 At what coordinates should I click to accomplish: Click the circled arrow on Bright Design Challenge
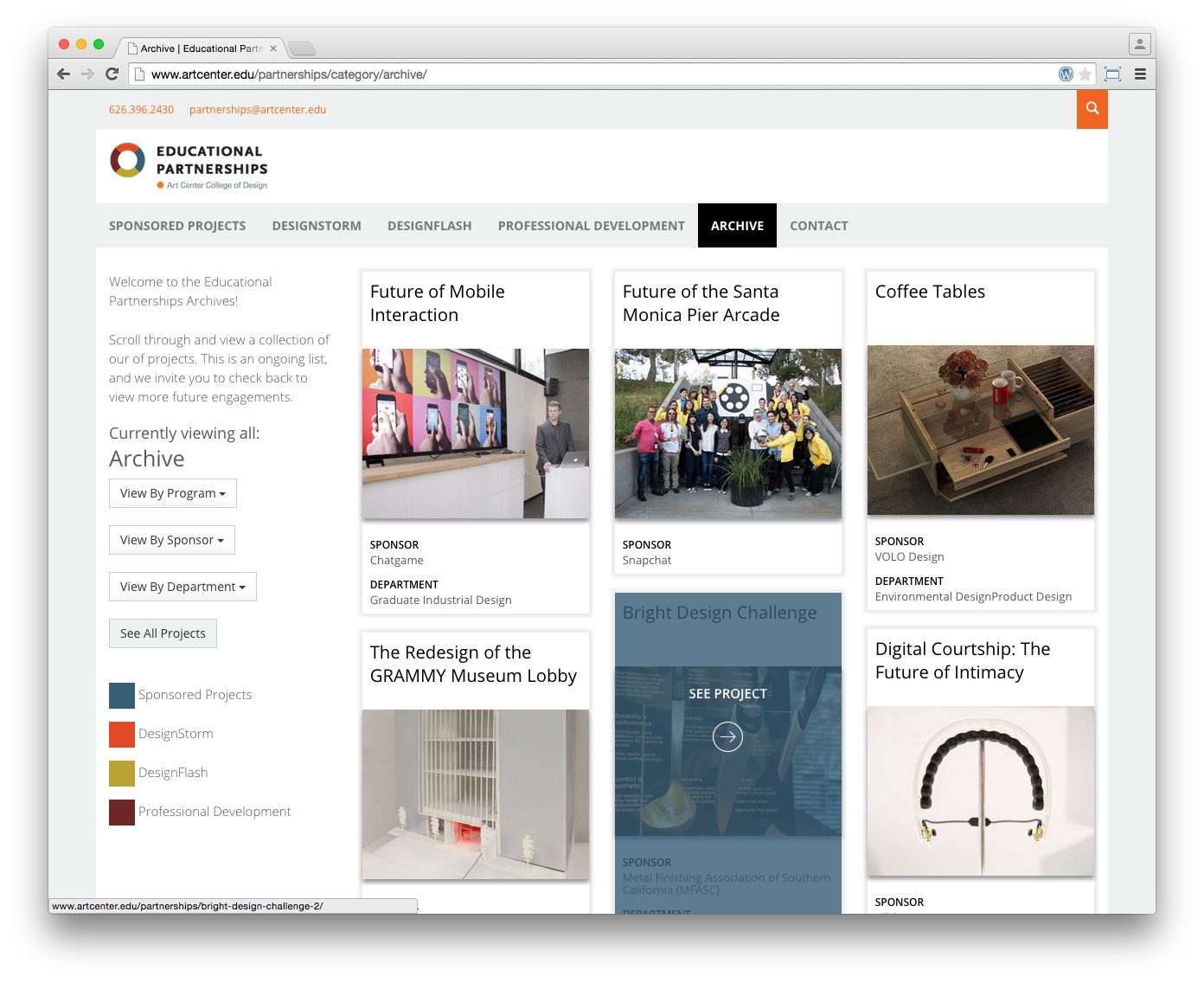coord(727,736)
